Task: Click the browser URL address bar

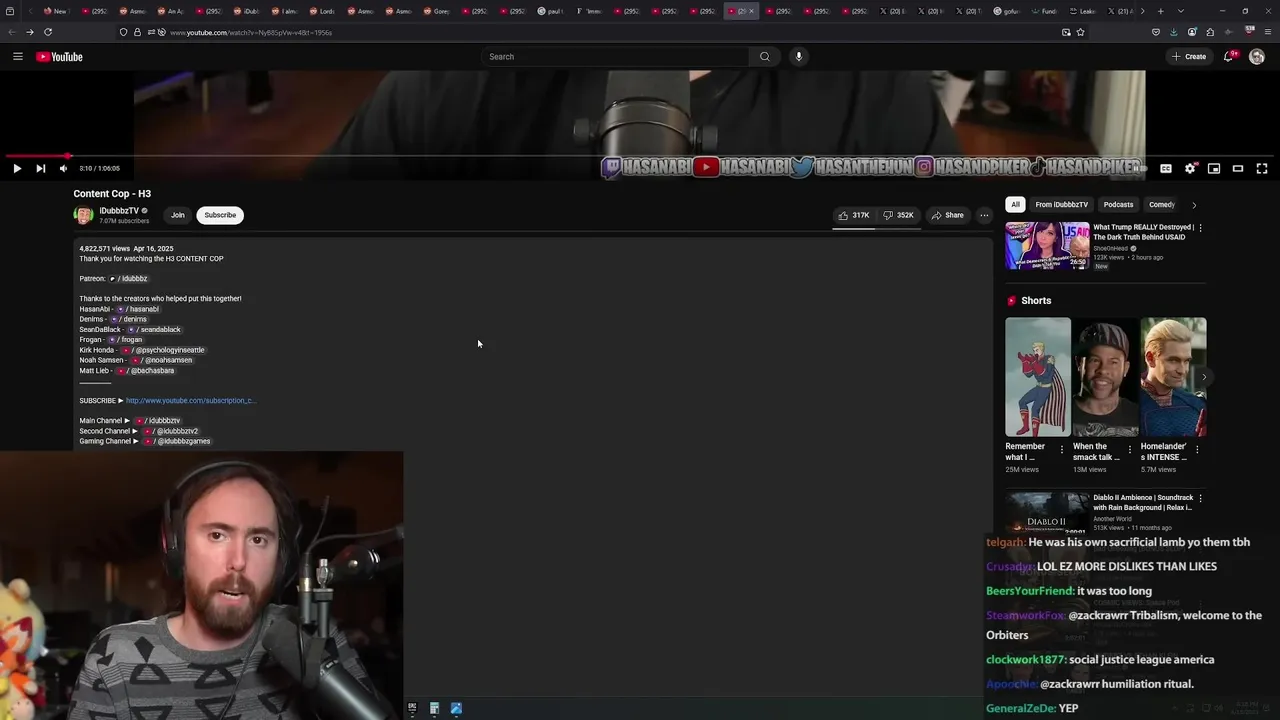Action: click(600, 32)
